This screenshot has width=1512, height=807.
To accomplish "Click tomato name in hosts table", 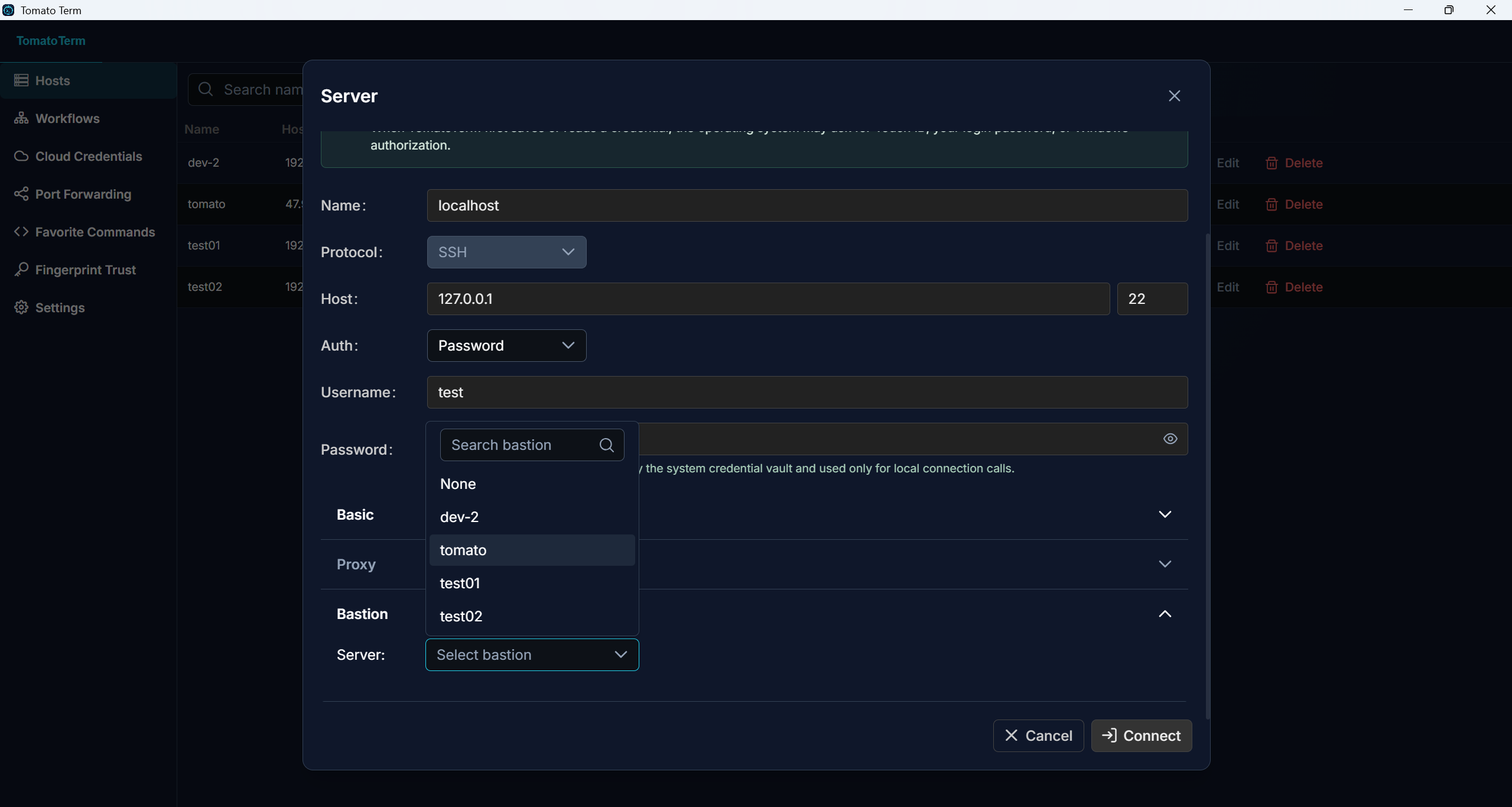I will [x=206, y=204].
